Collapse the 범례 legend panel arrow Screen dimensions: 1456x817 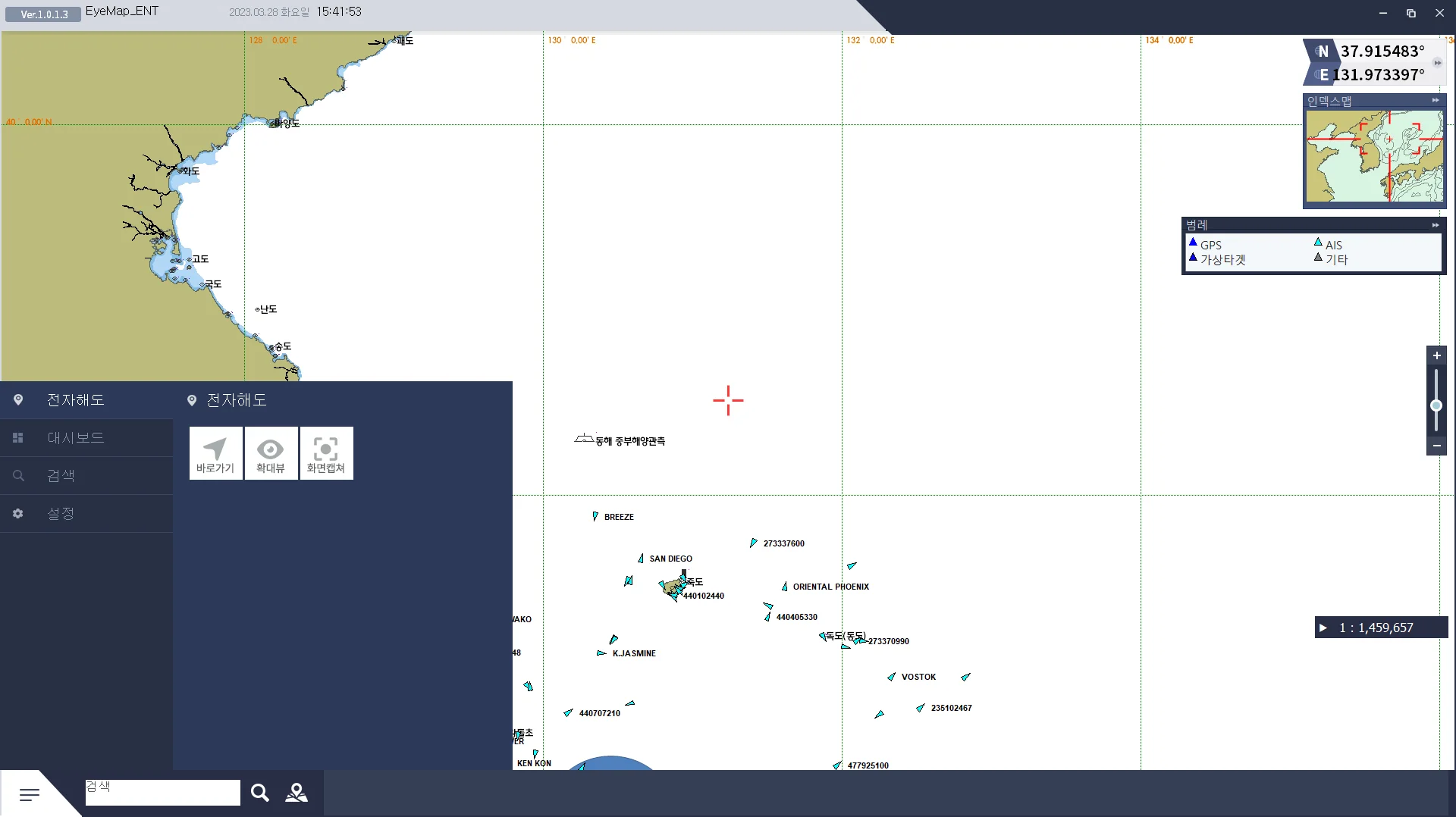(1436, 225)
